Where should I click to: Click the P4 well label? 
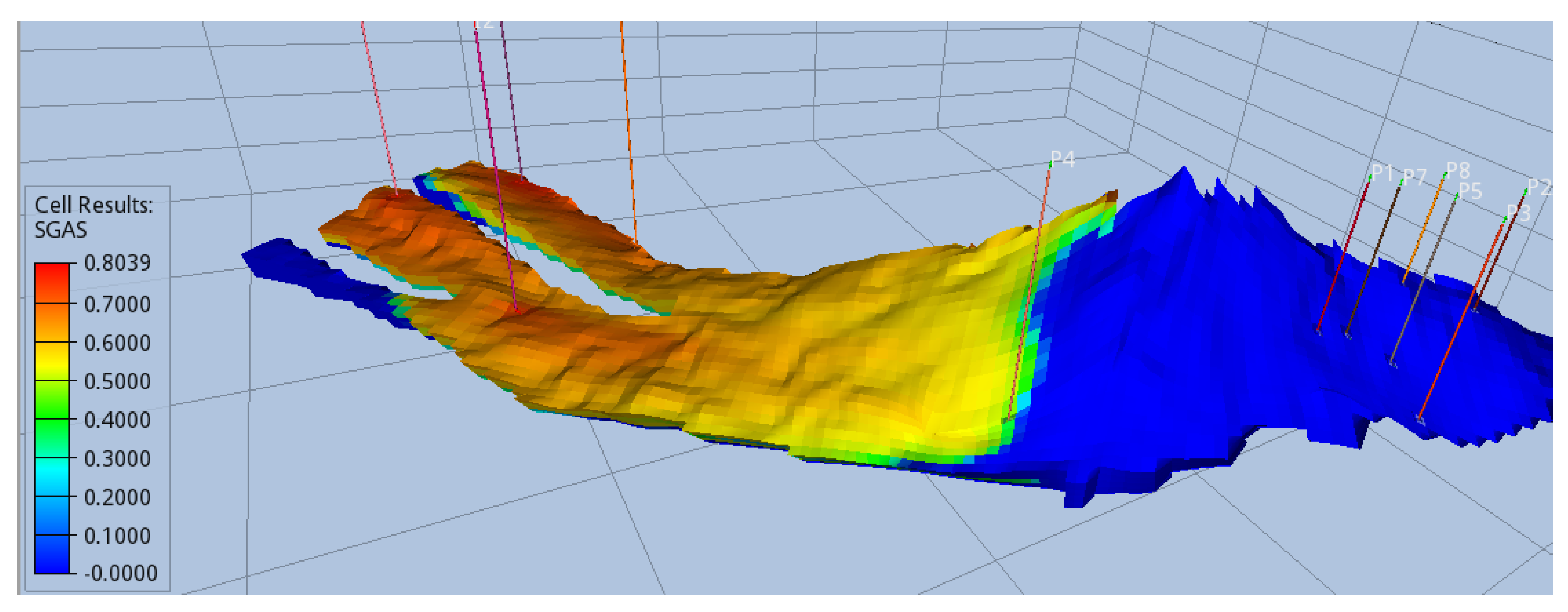click(x=1063, y=159)
